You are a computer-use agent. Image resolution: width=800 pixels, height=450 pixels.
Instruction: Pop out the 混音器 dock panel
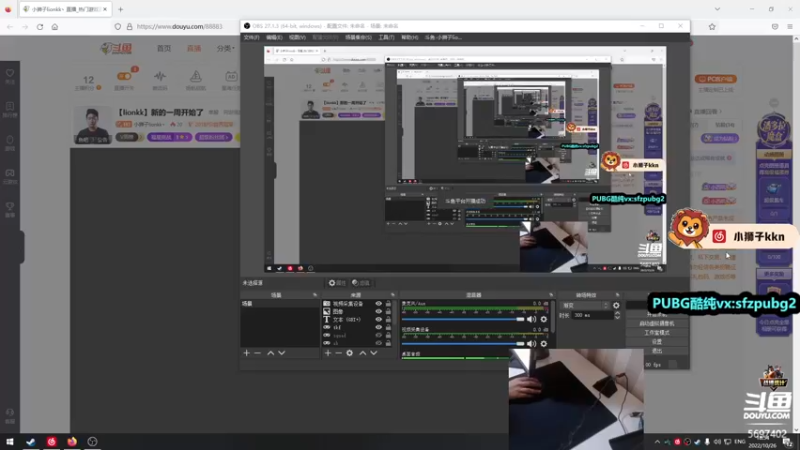pyautogui.click(x=551, y=295)
